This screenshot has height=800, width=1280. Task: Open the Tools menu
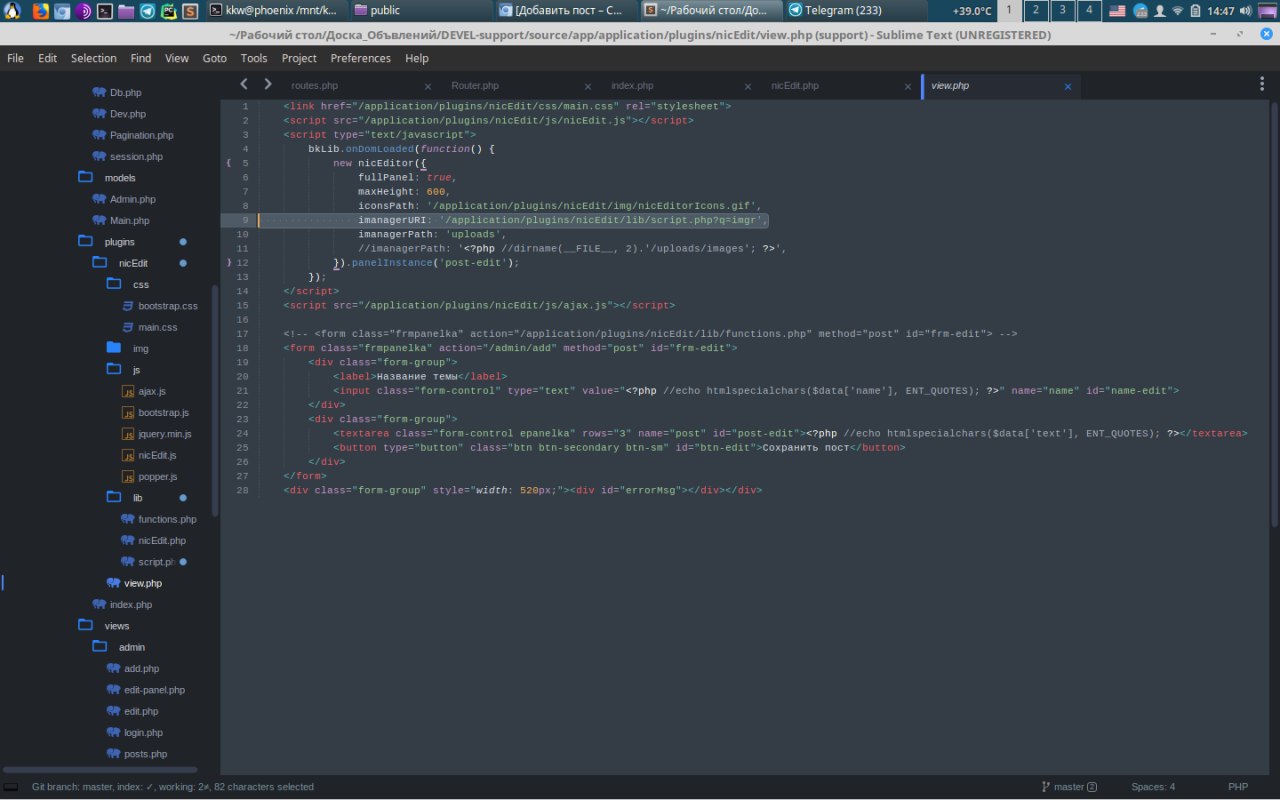(254, 58)
